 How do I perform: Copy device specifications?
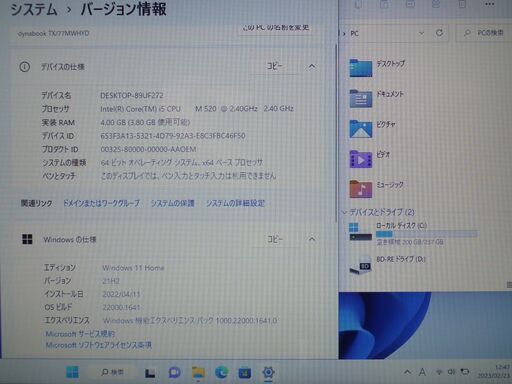[275, 66]
